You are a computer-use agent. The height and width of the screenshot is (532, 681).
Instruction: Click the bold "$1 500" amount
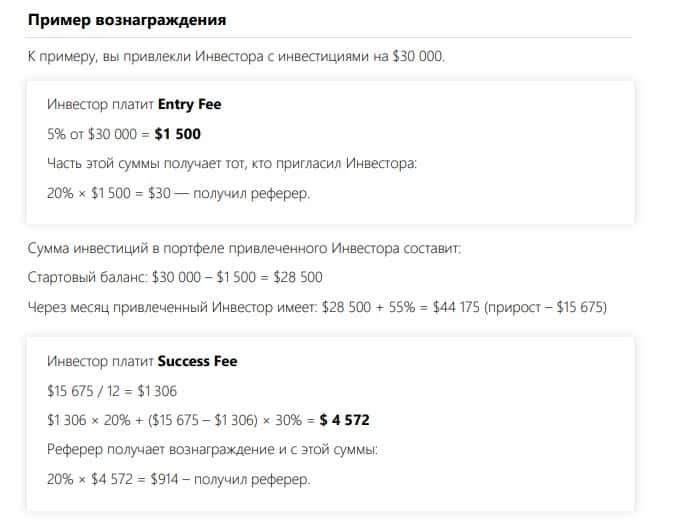coord(177,134)
